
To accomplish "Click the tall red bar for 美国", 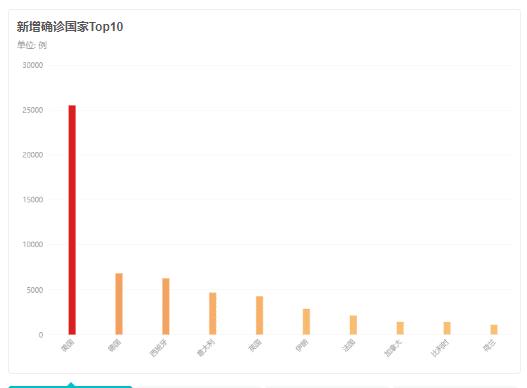I will click(72, 220).
